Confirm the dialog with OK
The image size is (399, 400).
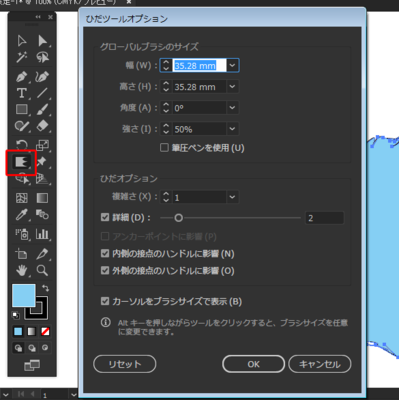tap(253, 364)
